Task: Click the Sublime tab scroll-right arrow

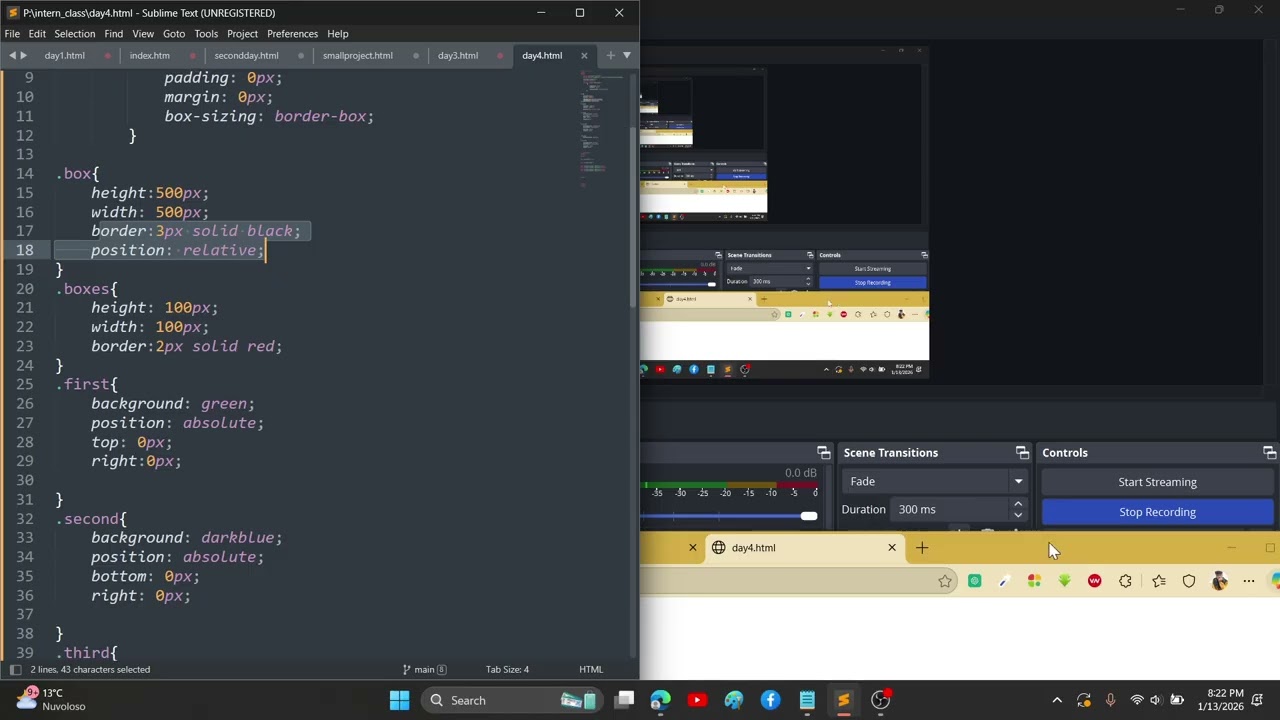Action: coord(24,55)
